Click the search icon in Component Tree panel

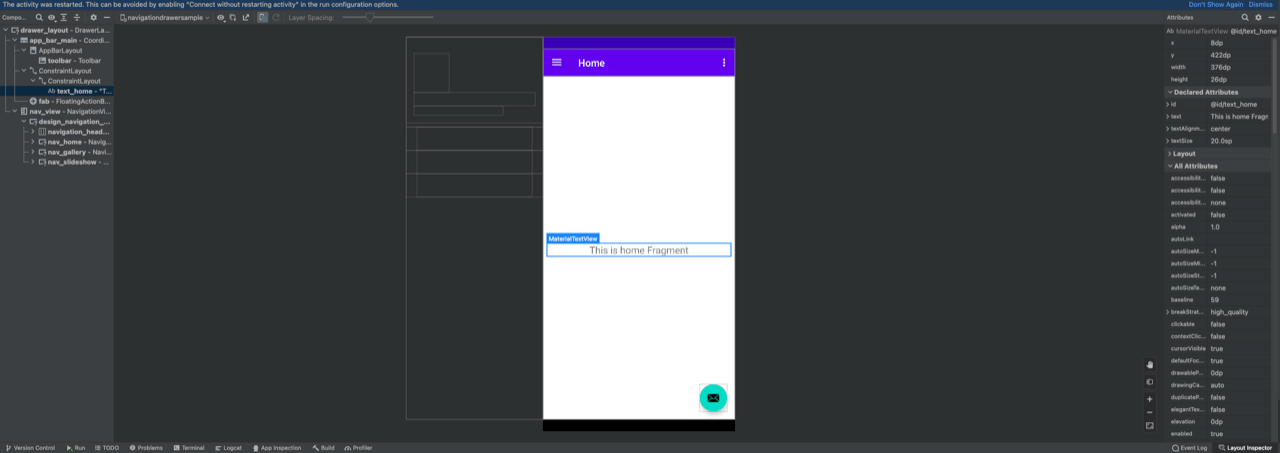pos(39,18)
